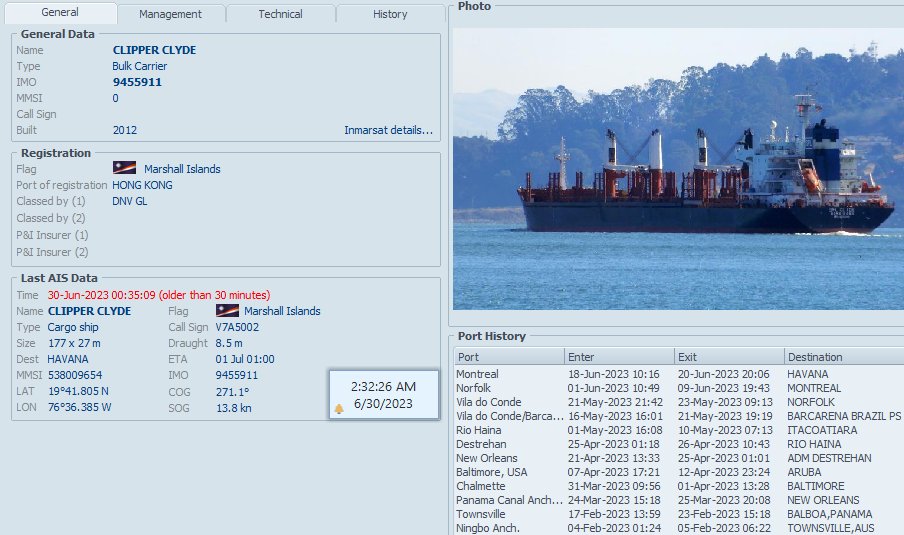This screenshot has width=904, height=535.
Task: Open Inmarsat details link
Action: tap(389, 130)
